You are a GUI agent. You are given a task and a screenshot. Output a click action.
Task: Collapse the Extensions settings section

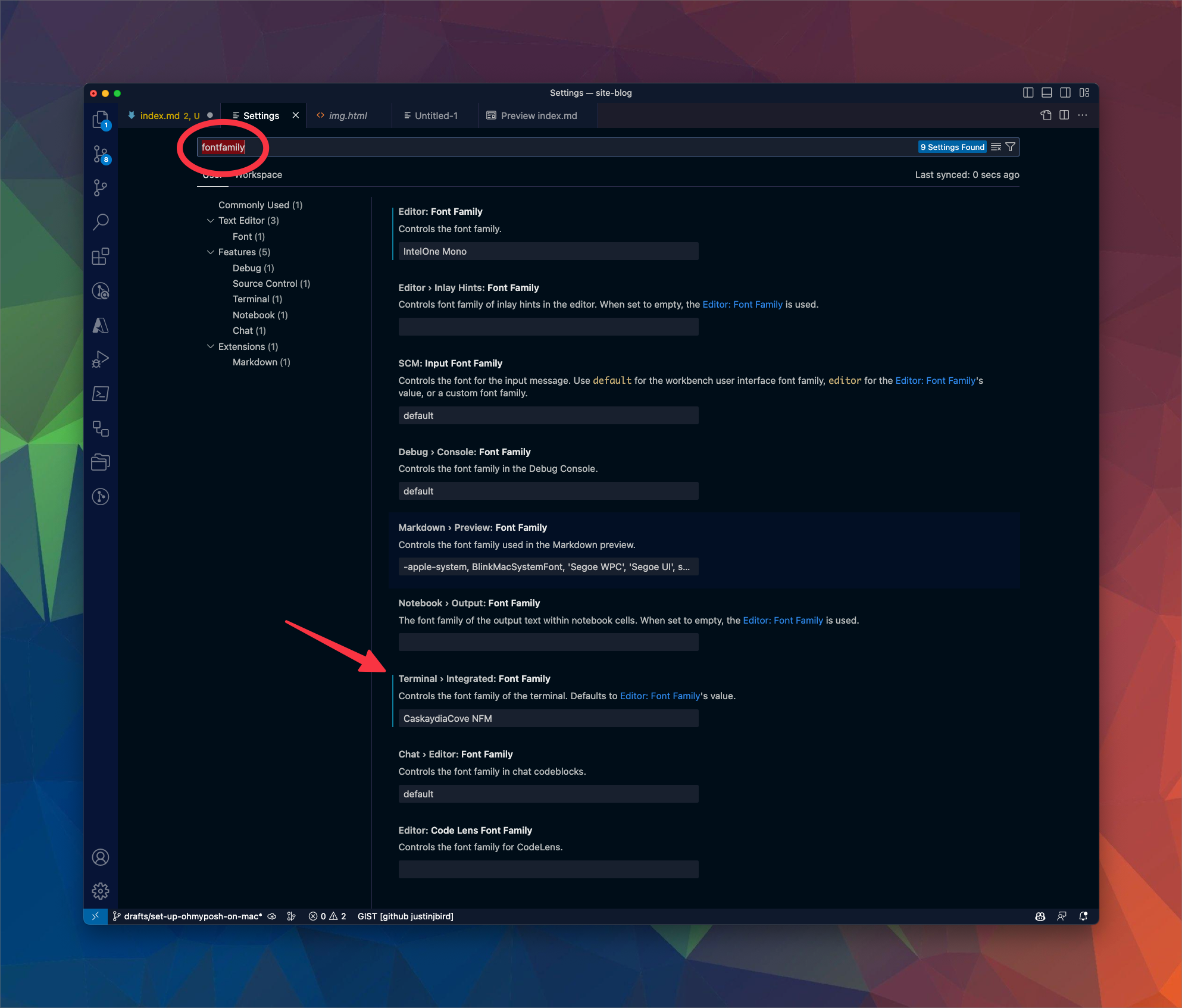[211, 346]
